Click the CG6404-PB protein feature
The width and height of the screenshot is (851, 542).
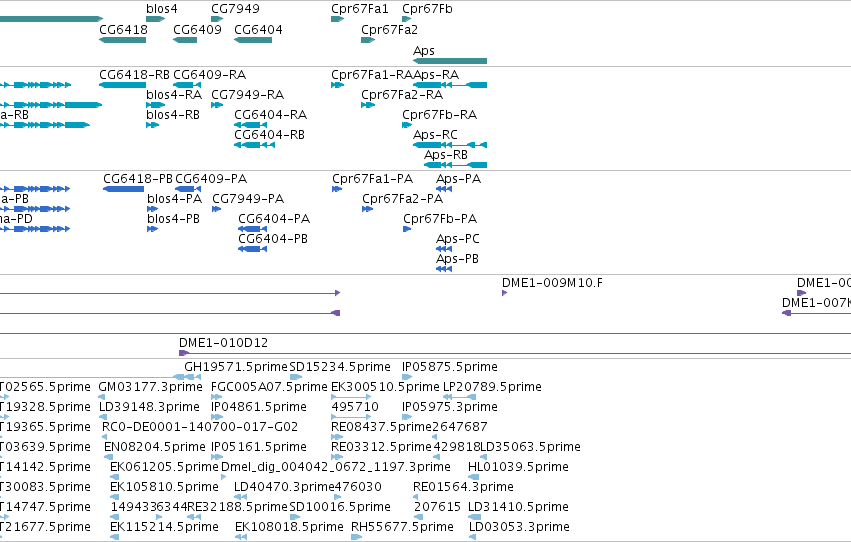click(252, 249)
